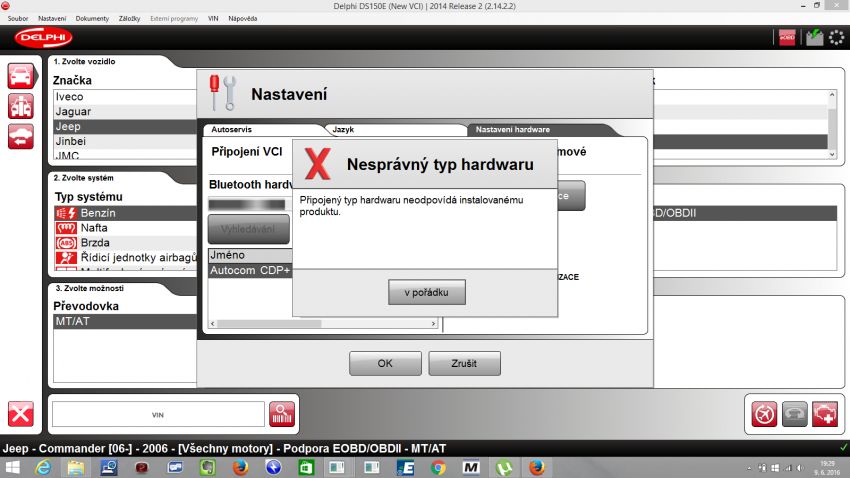The image size is (850, 478).
Task: Click the red airplane flight recorder icon
Action: point(764,415)
